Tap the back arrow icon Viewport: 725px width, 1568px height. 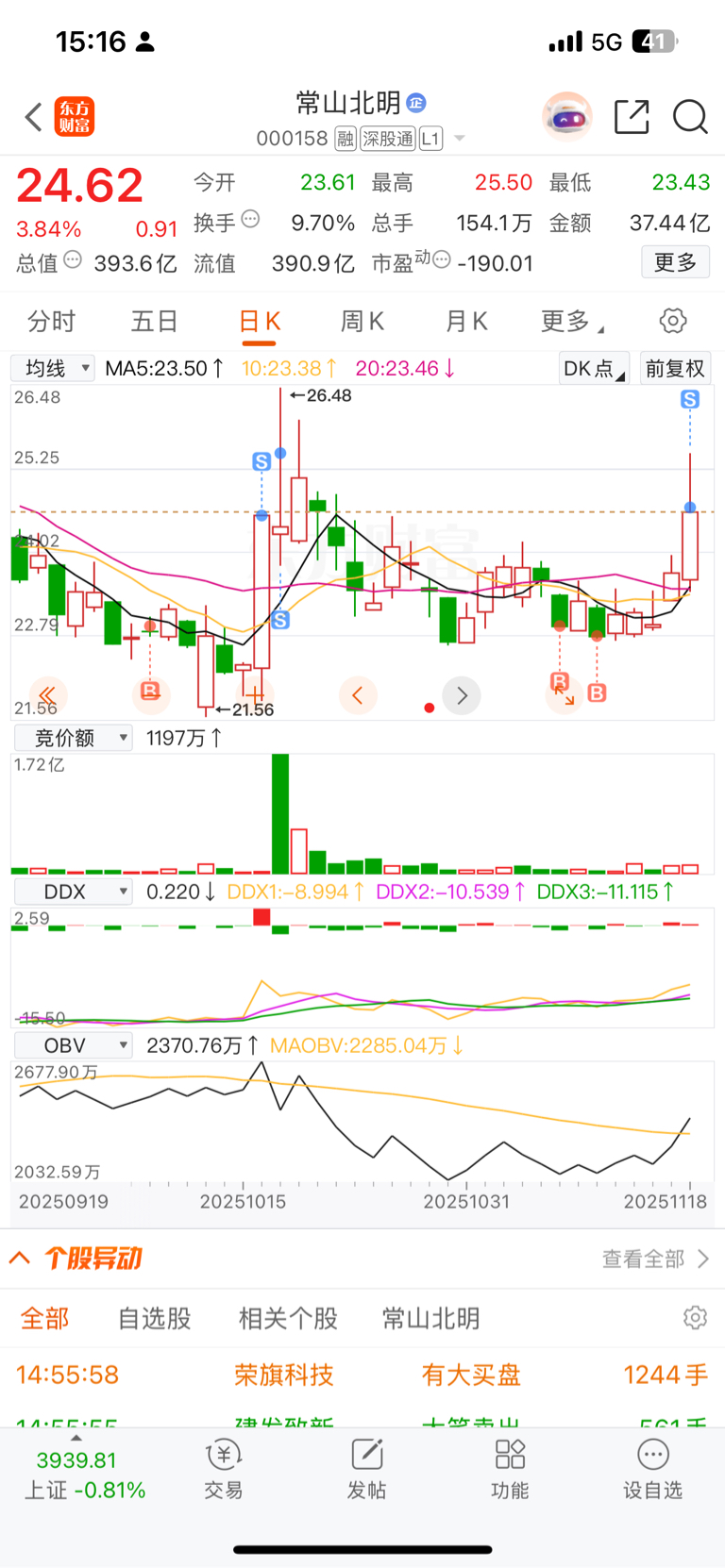(34, 117)
